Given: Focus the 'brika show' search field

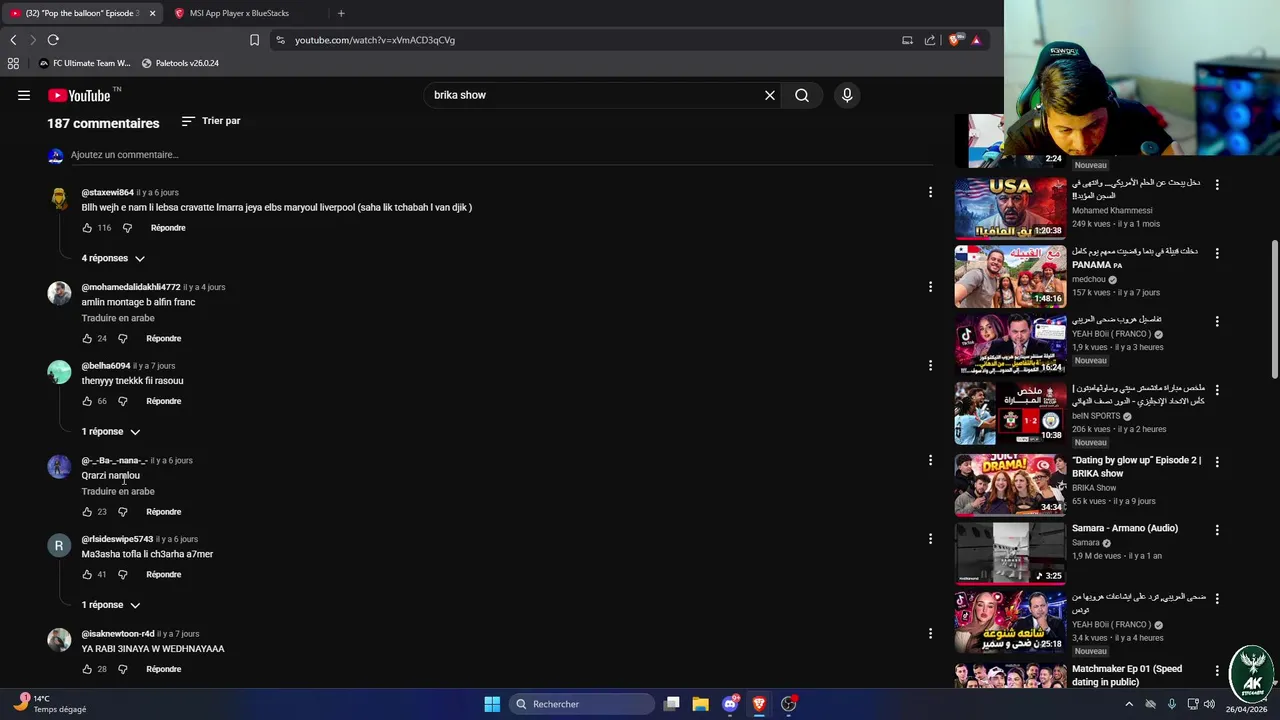Looking at the screenshot, I should (x=595, y=95).
